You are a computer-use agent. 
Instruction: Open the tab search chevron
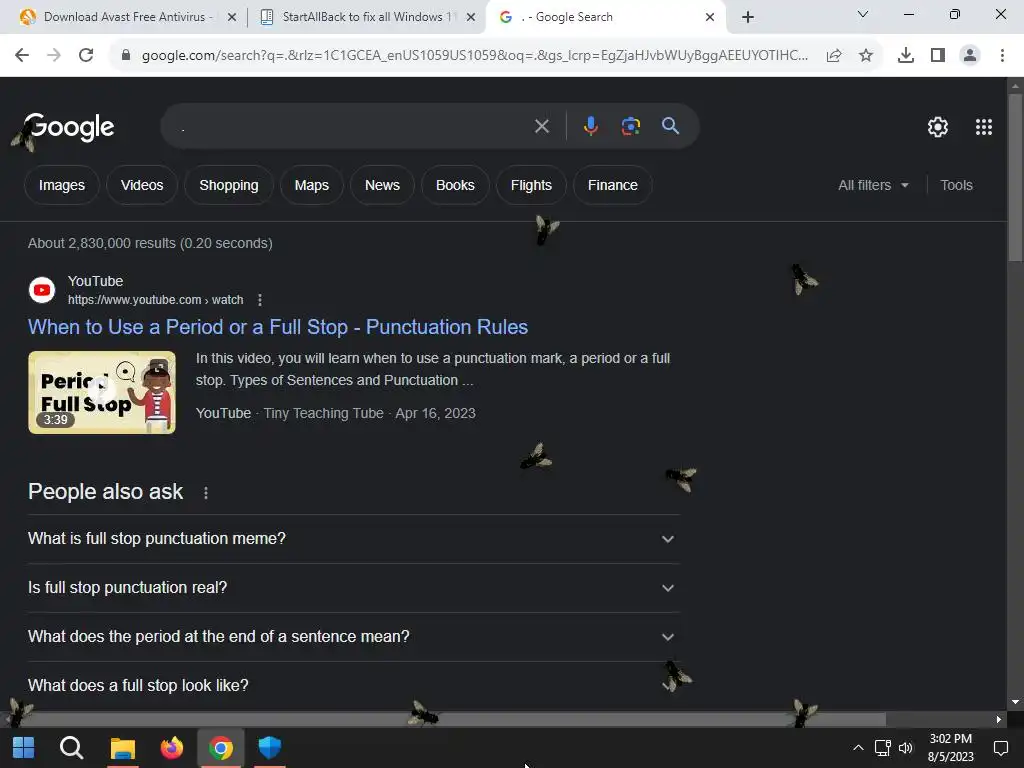[863, 14]
